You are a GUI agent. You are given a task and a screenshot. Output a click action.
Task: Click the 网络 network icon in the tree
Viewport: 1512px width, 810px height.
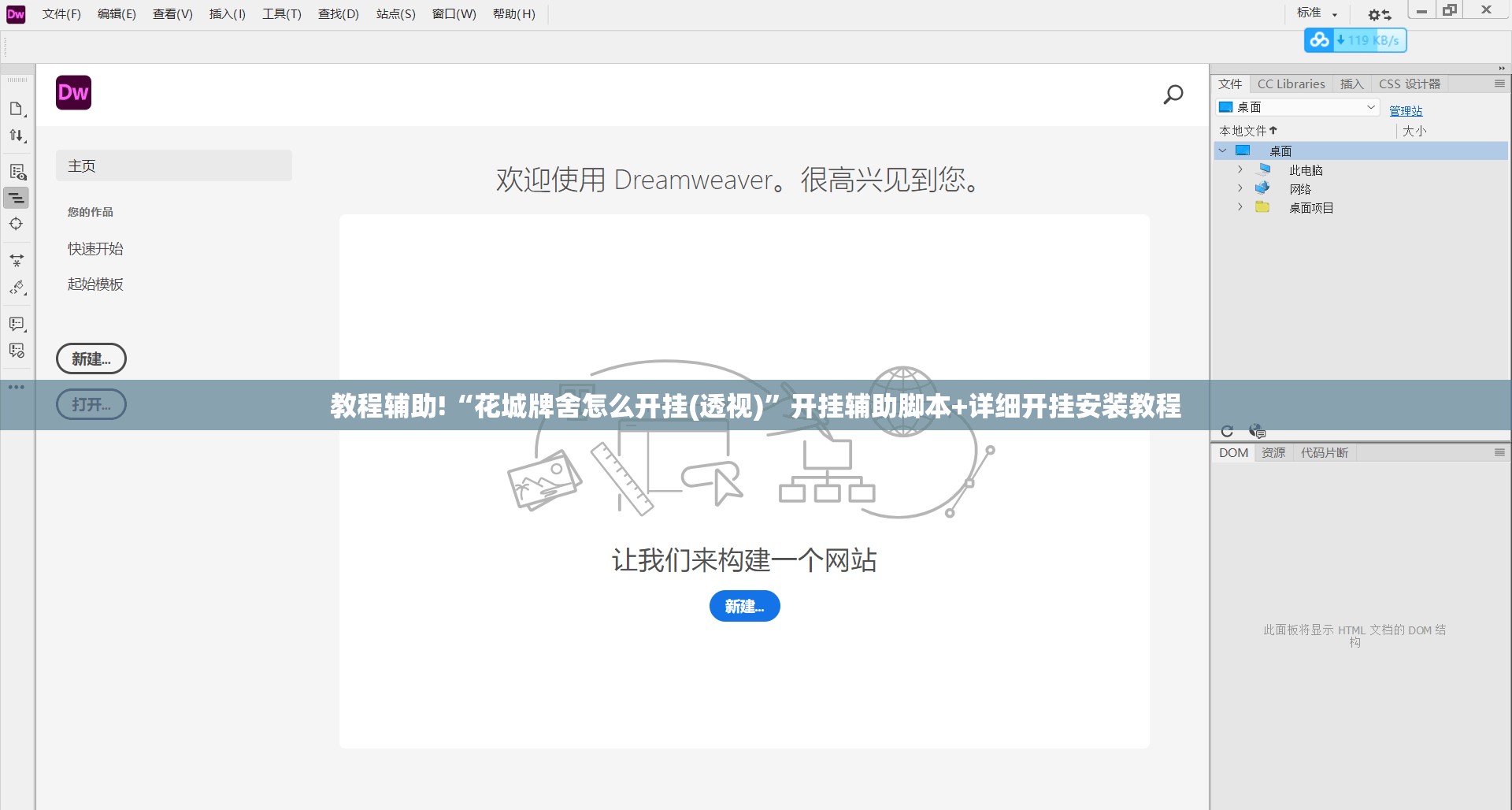(x=1262, y=188)
